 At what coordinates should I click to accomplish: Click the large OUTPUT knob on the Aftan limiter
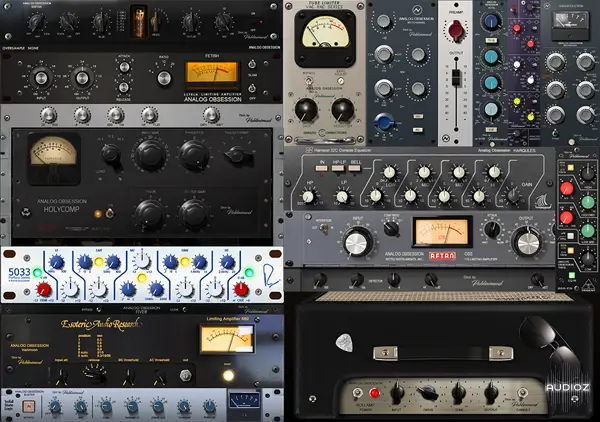528,243
